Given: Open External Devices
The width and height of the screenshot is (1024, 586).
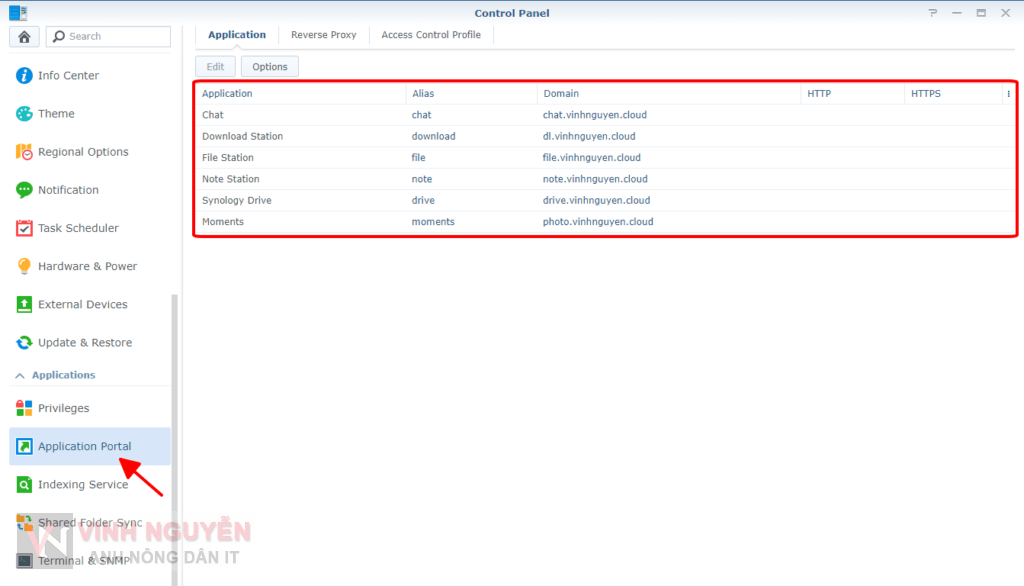Looking at the screenshot, I should (x=82, y=304).
